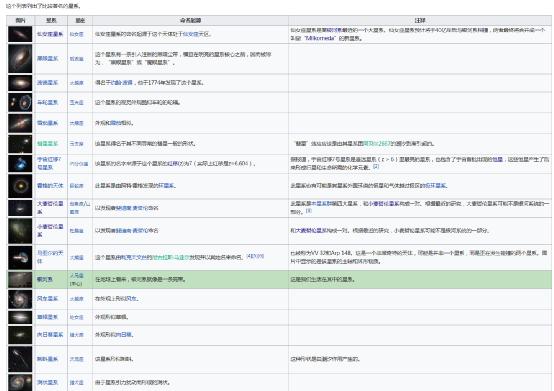Open the Cigar galaxy (雪茄星系) thumbnail
Image resolution: width=554 pixels, height=391 pixels.
(x=20, y=123)
